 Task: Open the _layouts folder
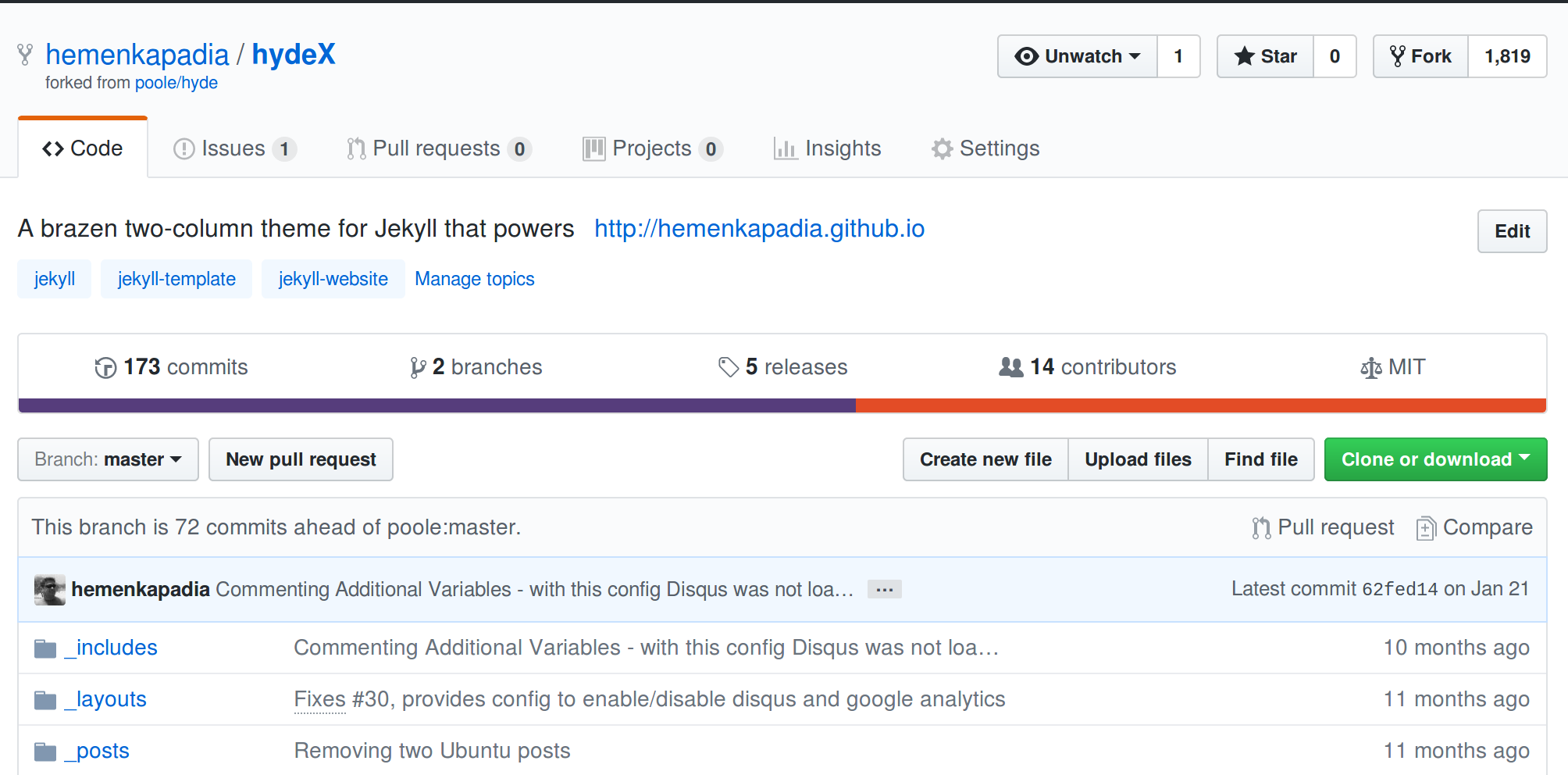click(x=105, y=699)
